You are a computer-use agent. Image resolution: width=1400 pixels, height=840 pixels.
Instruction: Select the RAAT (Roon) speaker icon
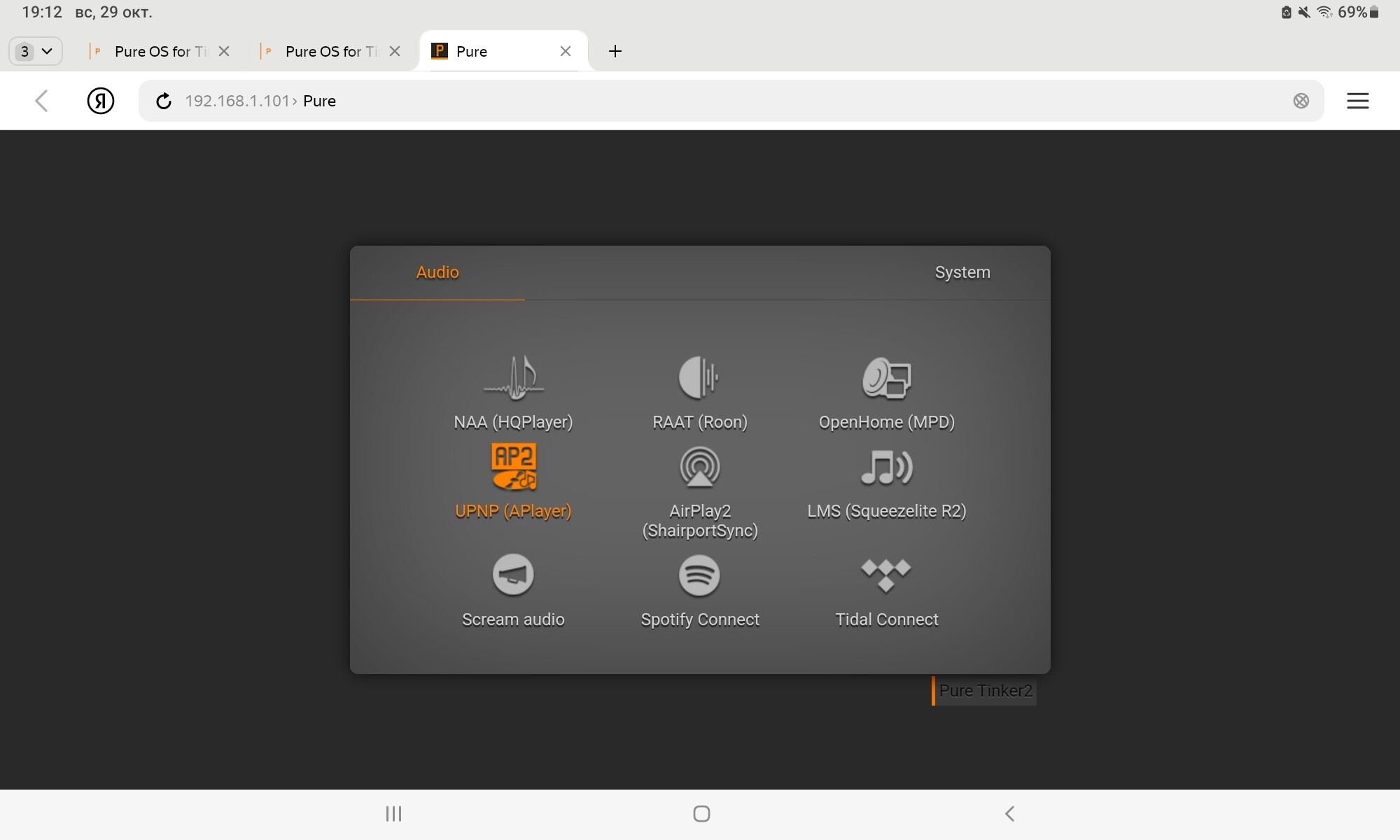pos(699,378)
